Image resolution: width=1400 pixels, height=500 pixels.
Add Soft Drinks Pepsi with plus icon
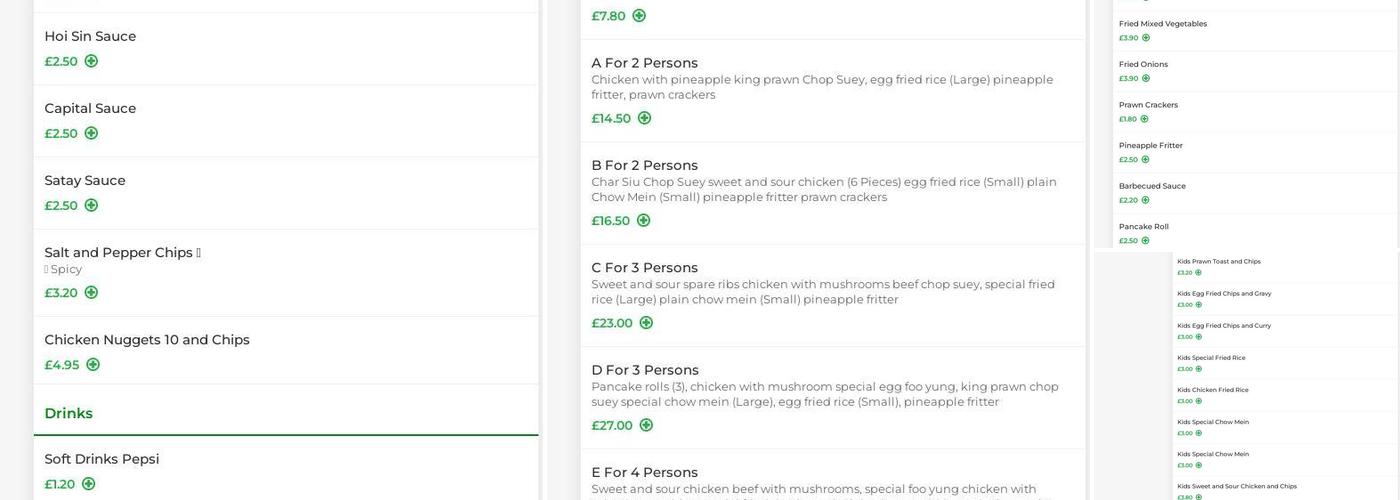click(88, 484)
